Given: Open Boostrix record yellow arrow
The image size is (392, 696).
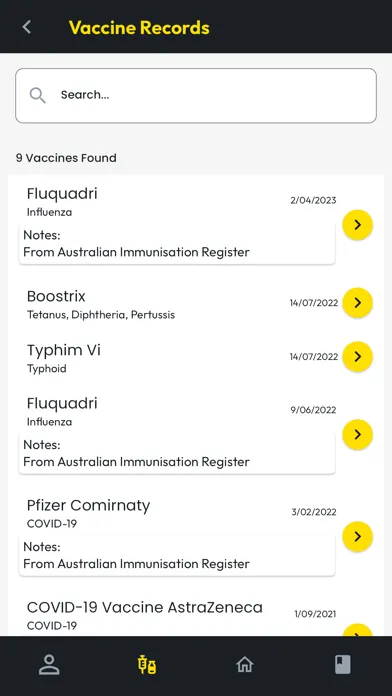Looking at the screenshot, I should coord(357,303).
